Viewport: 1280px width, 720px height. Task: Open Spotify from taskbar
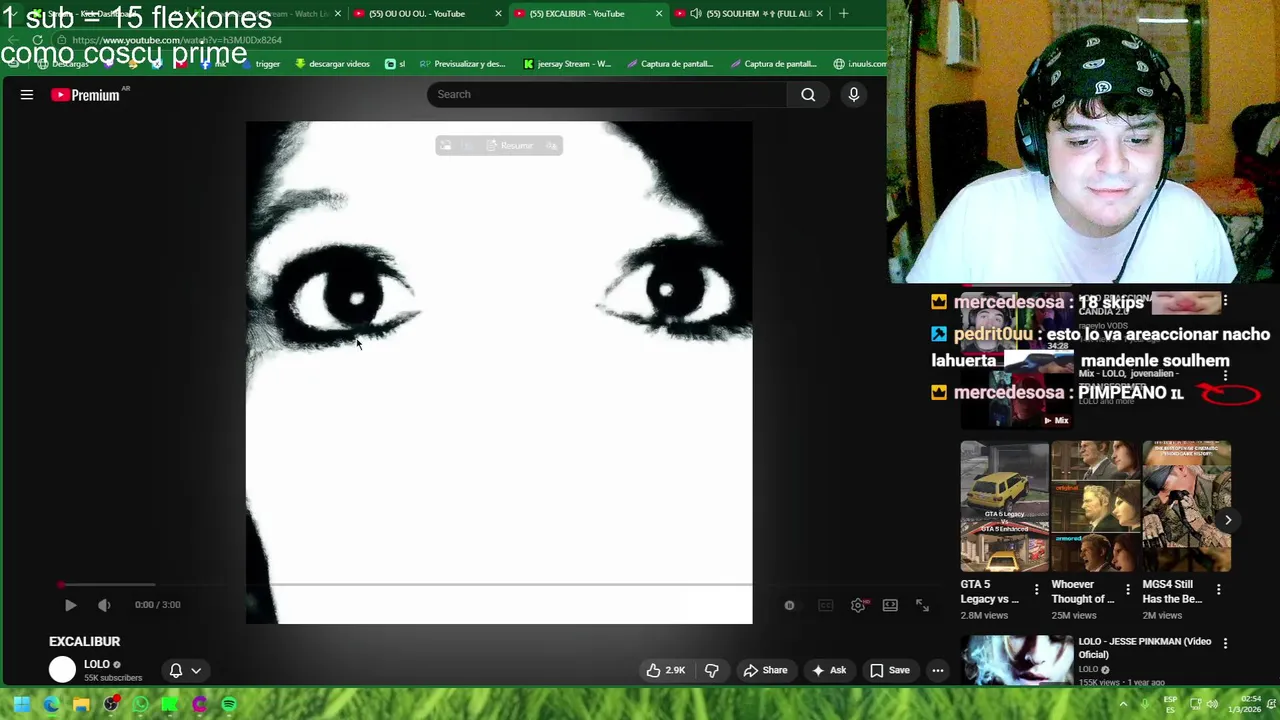229,705
